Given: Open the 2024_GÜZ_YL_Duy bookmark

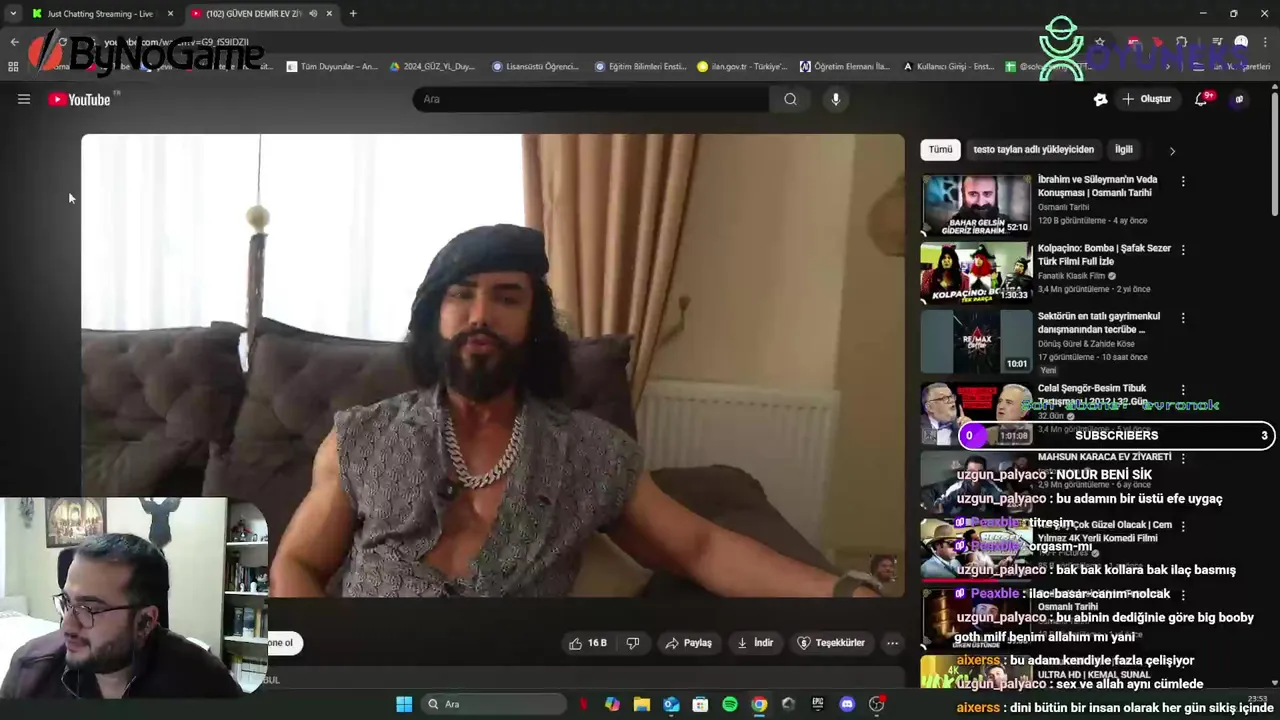Looking at the screenshot, I should [432, 67].
